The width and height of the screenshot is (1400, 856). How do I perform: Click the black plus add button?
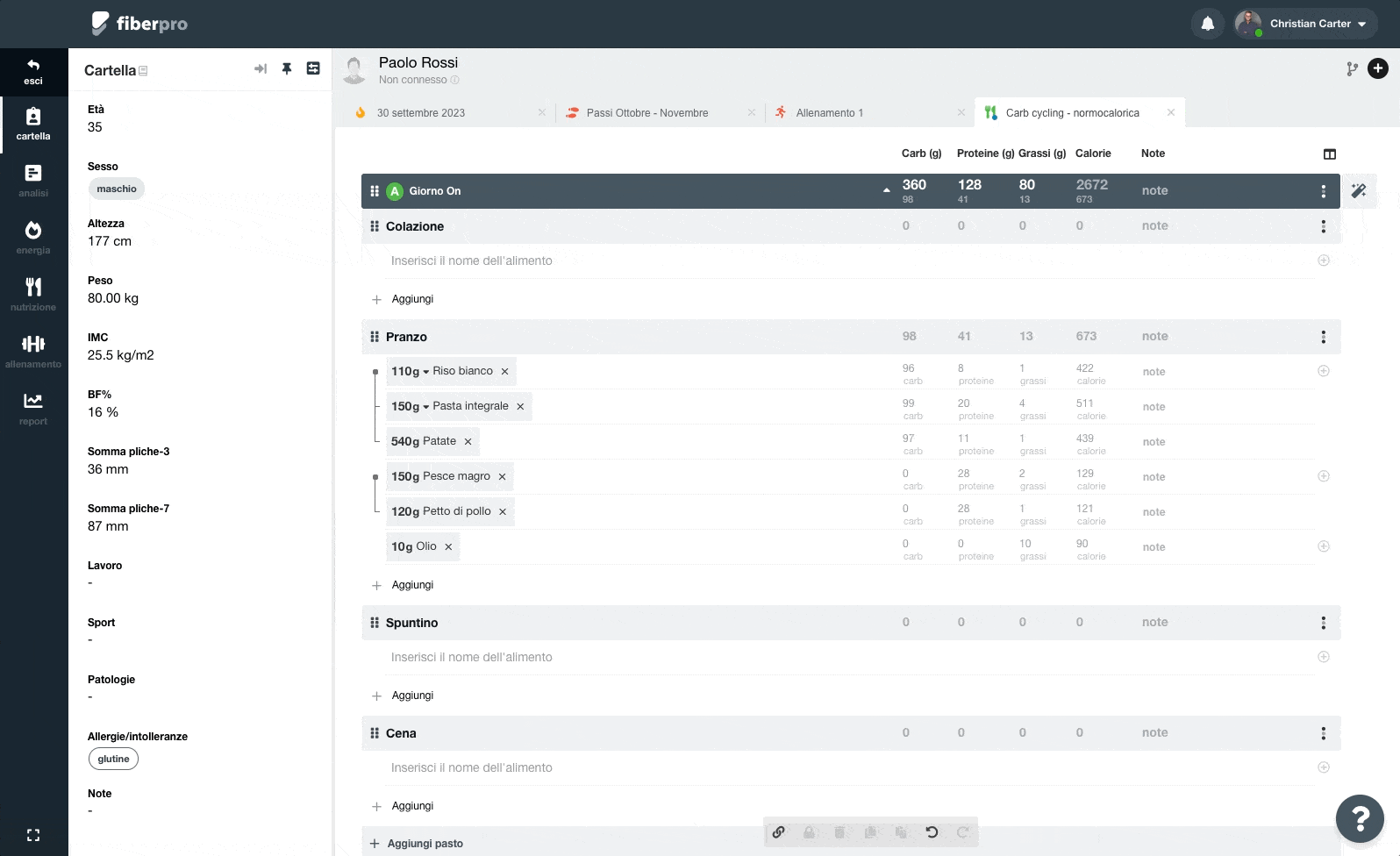1378,68
